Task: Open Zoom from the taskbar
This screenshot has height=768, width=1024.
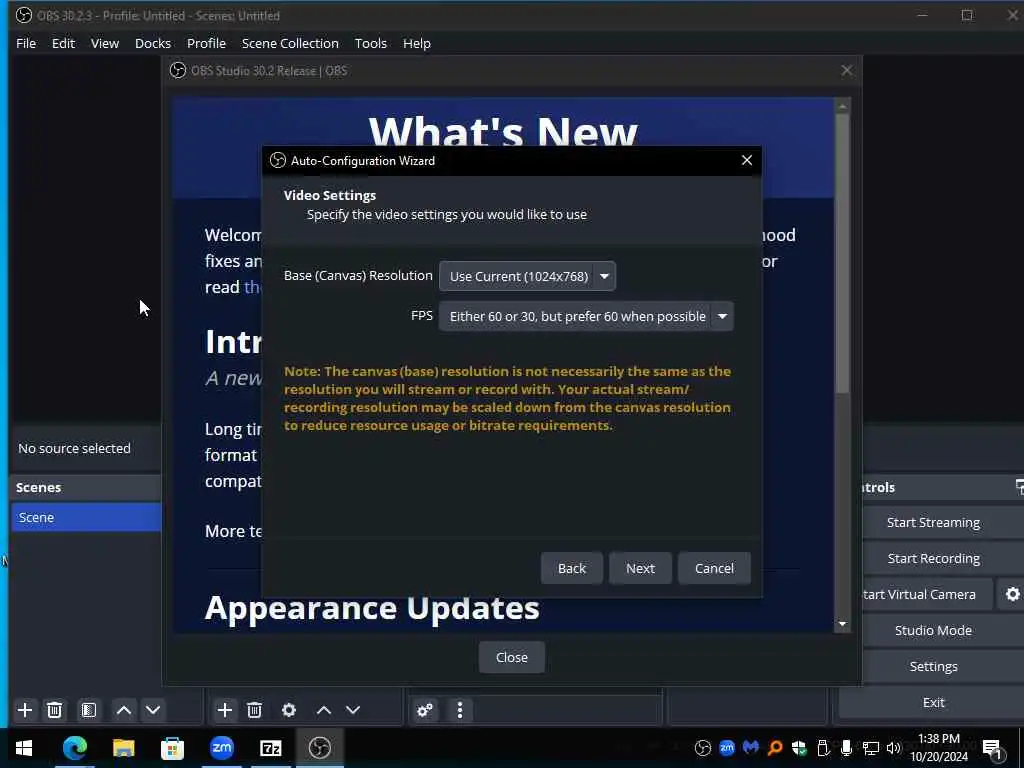Action: (221, 748)
